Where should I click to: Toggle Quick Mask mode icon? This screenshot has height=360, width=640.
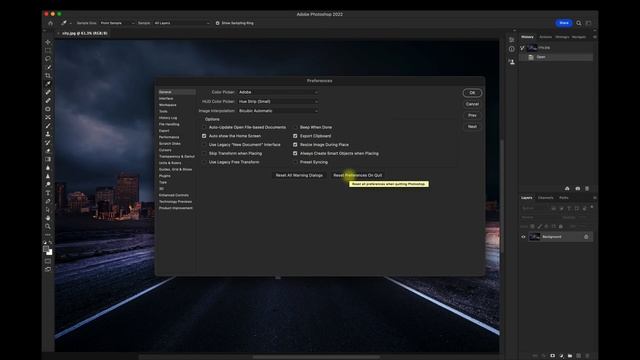click(48, 261)
